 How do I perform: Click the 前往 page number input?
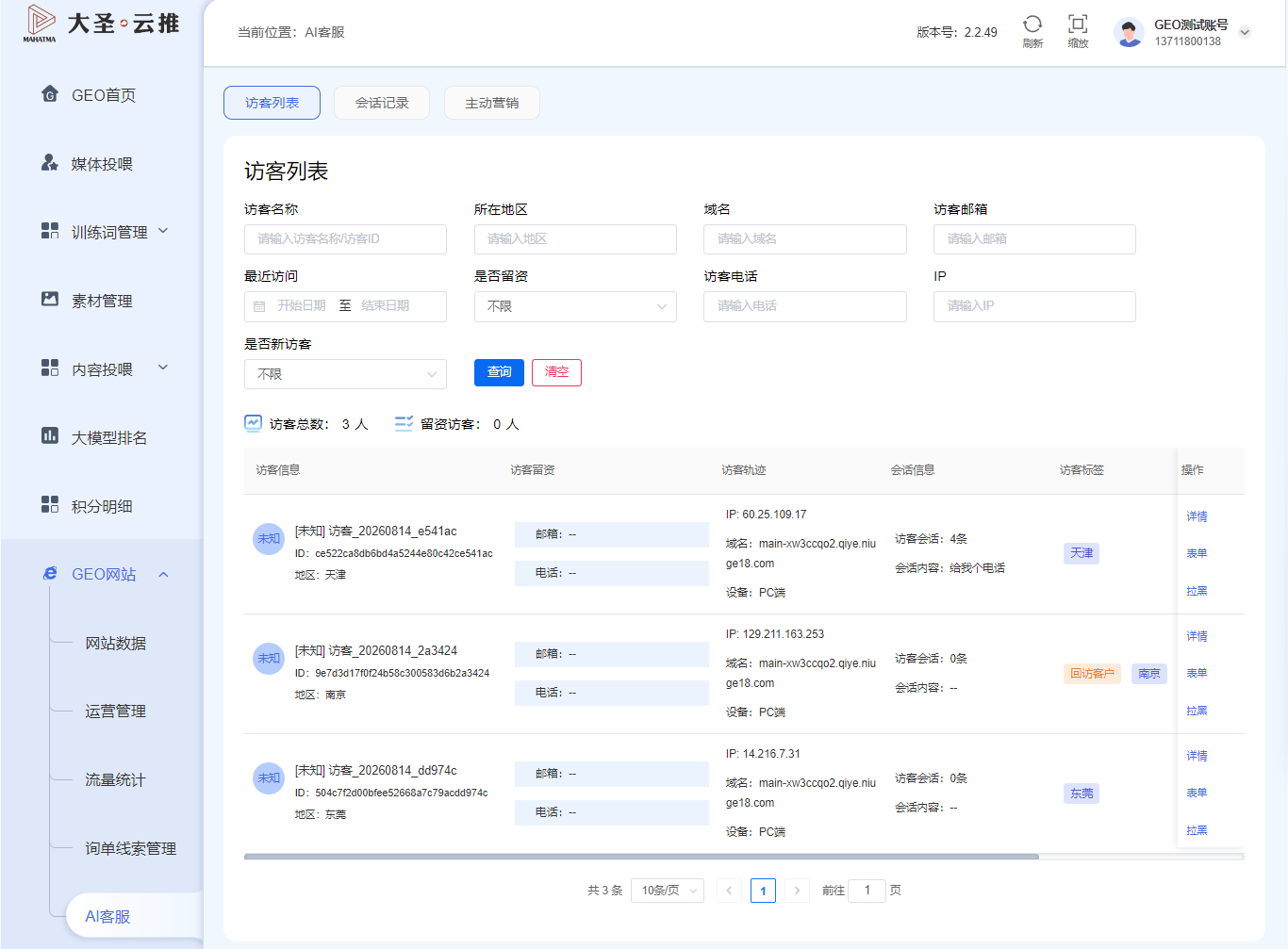(867, 891)
